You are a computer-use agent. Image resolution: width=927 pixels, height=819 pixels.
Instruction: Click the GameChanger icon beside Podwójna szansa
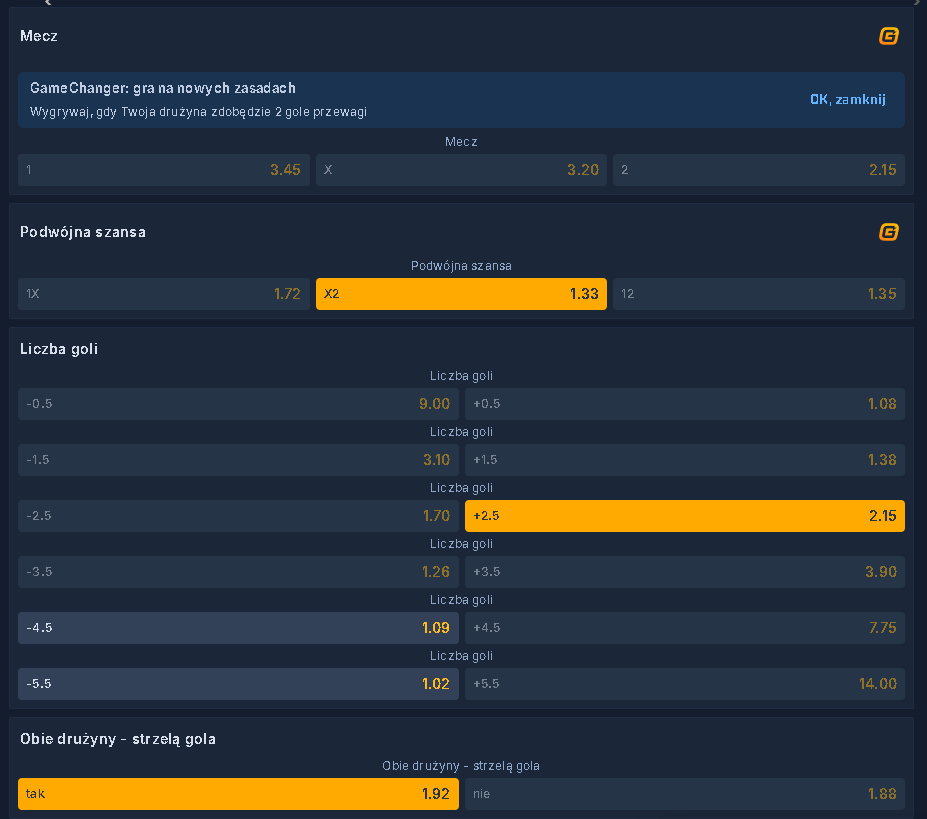[x=888, y=232]
